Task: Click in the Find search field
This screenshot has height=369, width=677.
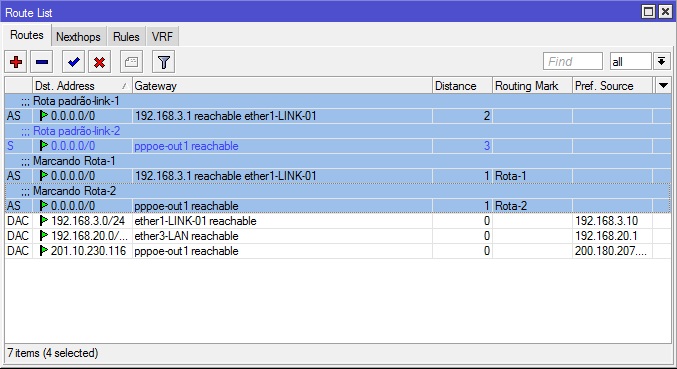Action: coord(573,61)
